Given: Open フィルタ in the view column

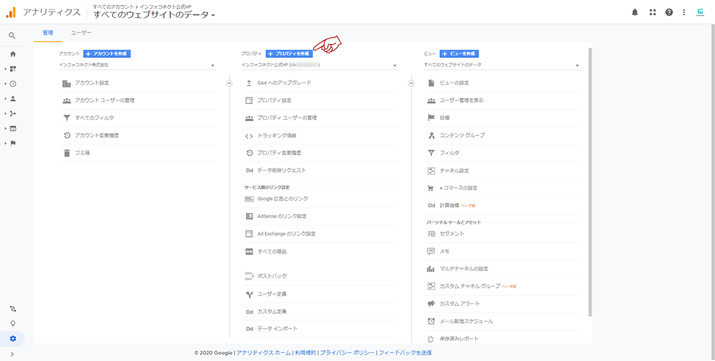Looking at the screenshot, I should (502, 153).
